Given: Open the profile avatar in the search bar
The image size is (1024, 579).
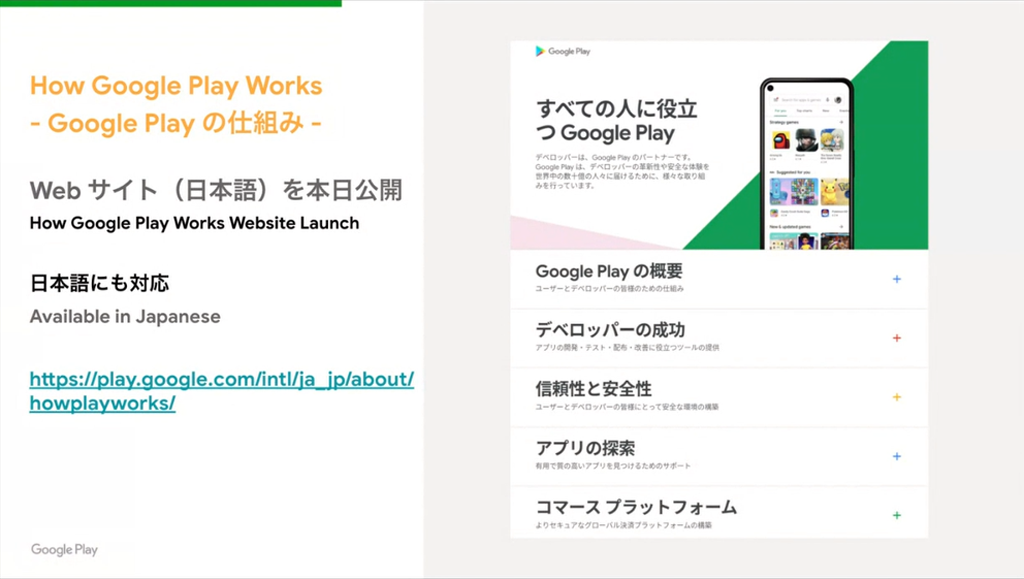Looking at the screenshot, I should 838,99.
